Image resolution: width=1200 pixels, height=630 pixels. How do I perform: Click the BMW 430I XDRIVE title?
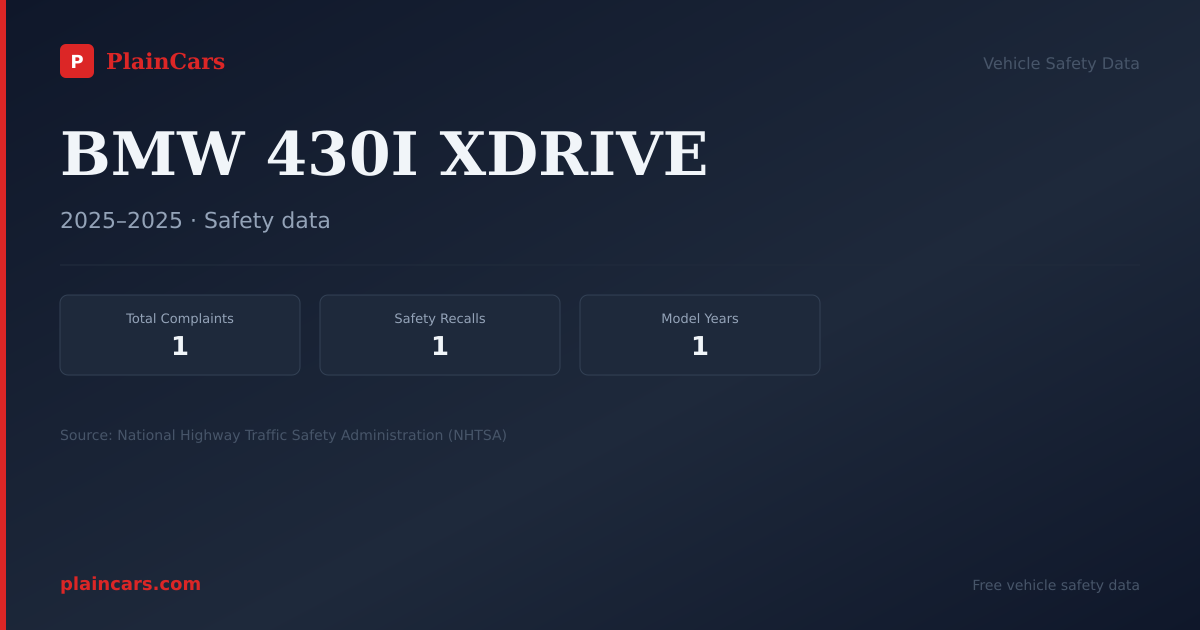point(384,154)
